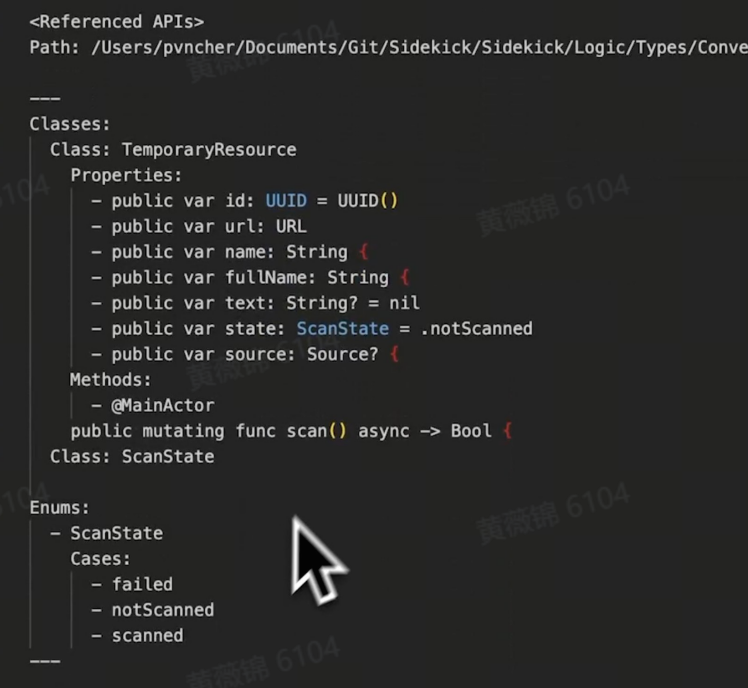The width and height of the screenshot is (748, 688).
Task: Click the text: String? = nil line
Action: coord(255,303)
